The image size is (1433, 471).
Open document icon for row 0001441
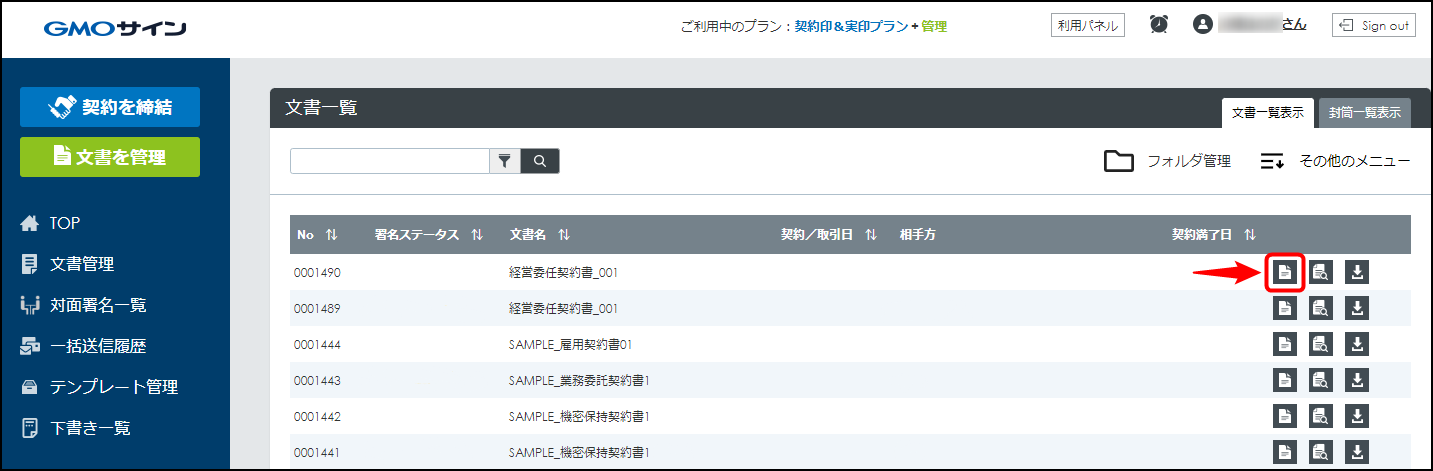tap(1285, 452)
